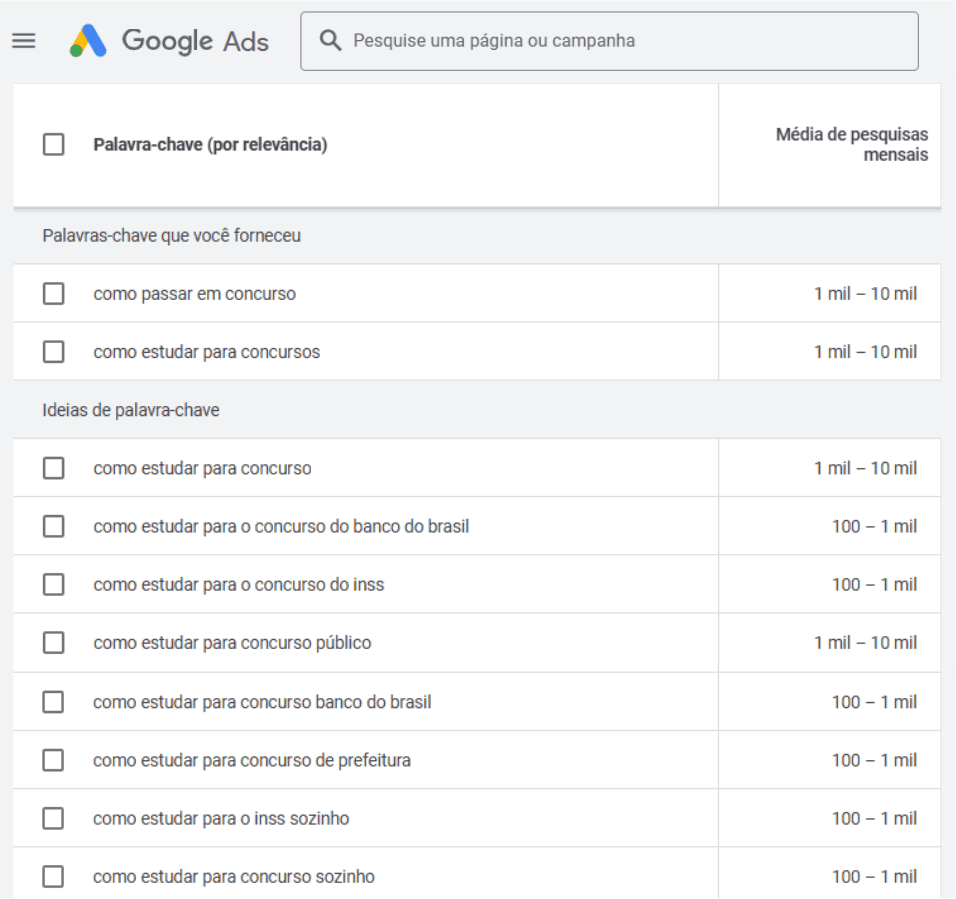Image resolution: width=956 pixels, height=899 pixels.
Task: Tick the 'como estudar para concurso' checkbox
Action: point(54,468)
